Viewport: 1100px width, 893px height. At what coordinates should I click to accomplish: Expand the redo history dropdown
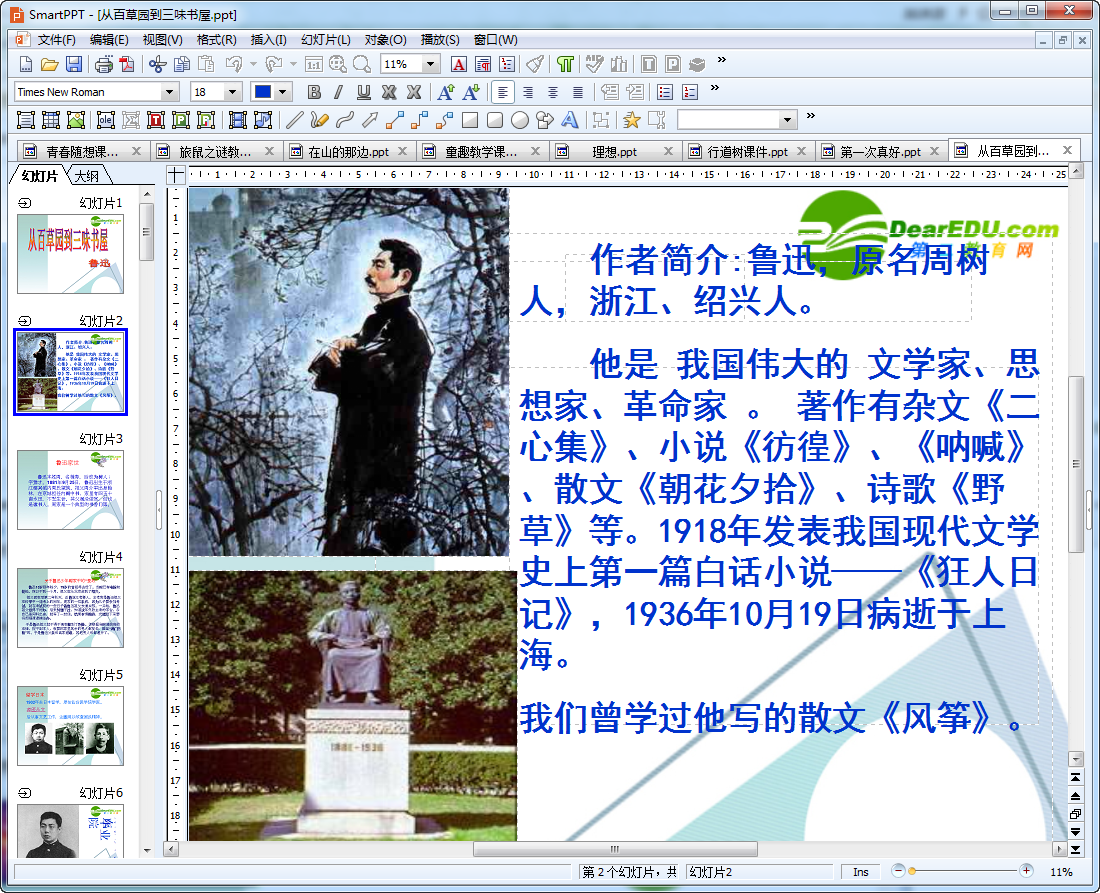(293, 65)
